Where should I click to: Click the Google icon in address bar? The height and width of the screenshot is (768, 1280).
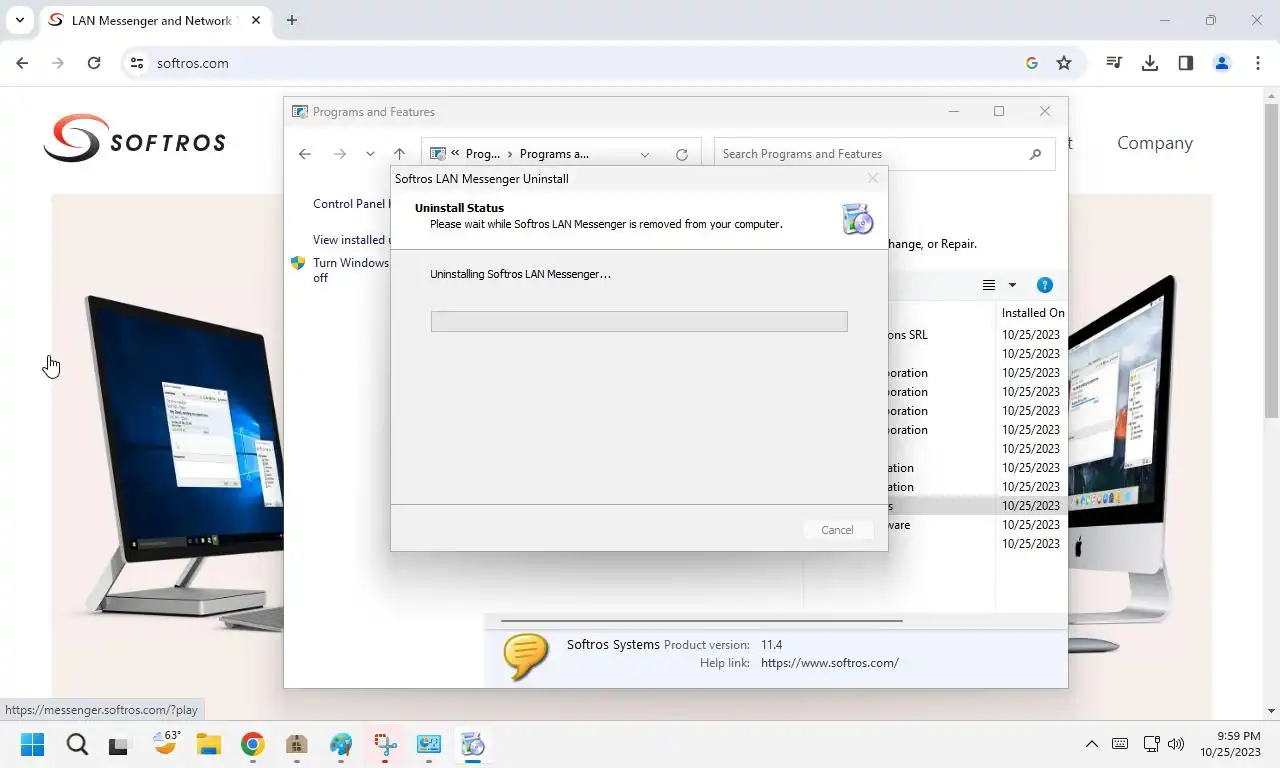click(1032, 63)
